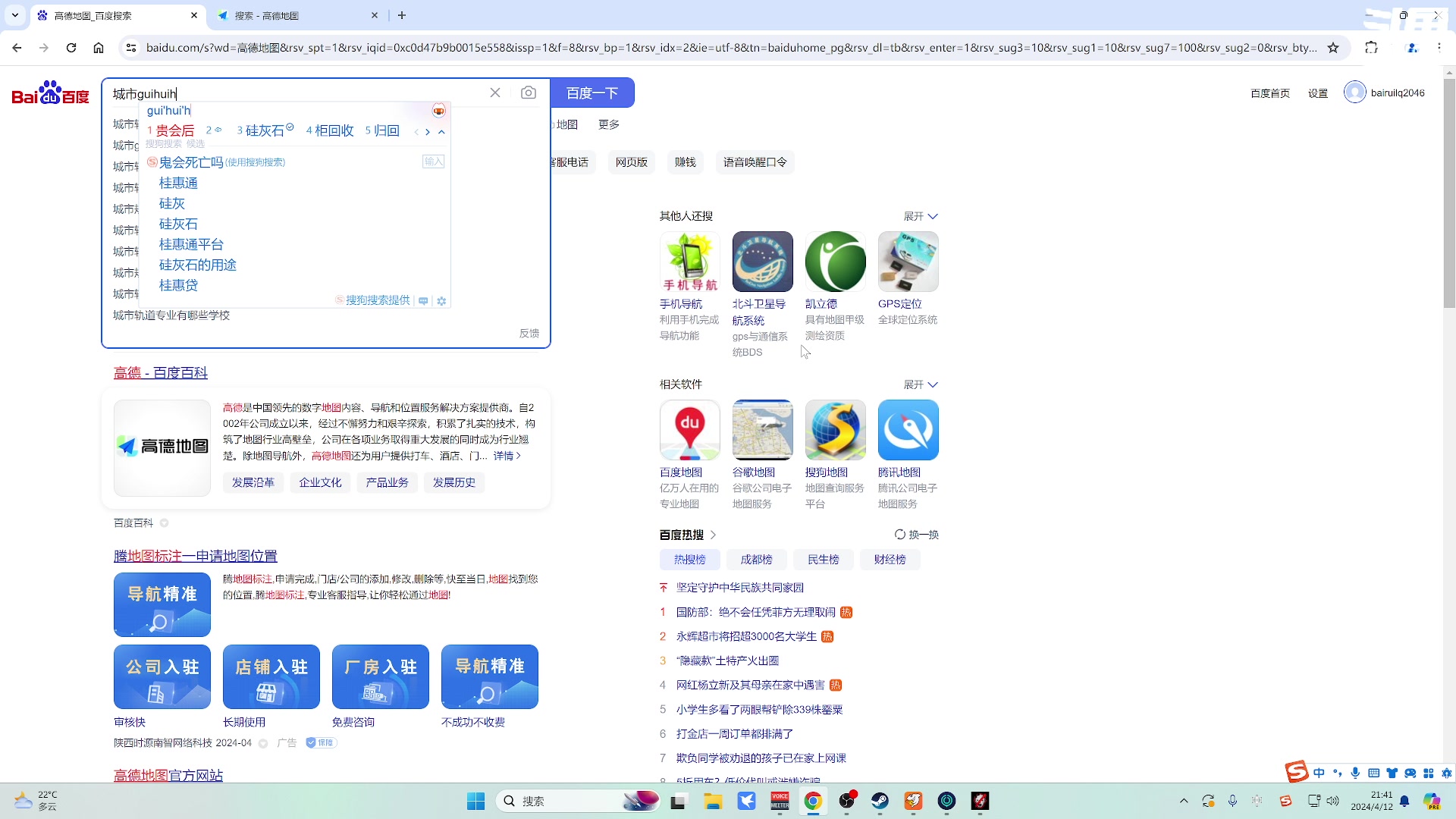
Task: Open the 百度地图 software icon
Action: [690, 430]
